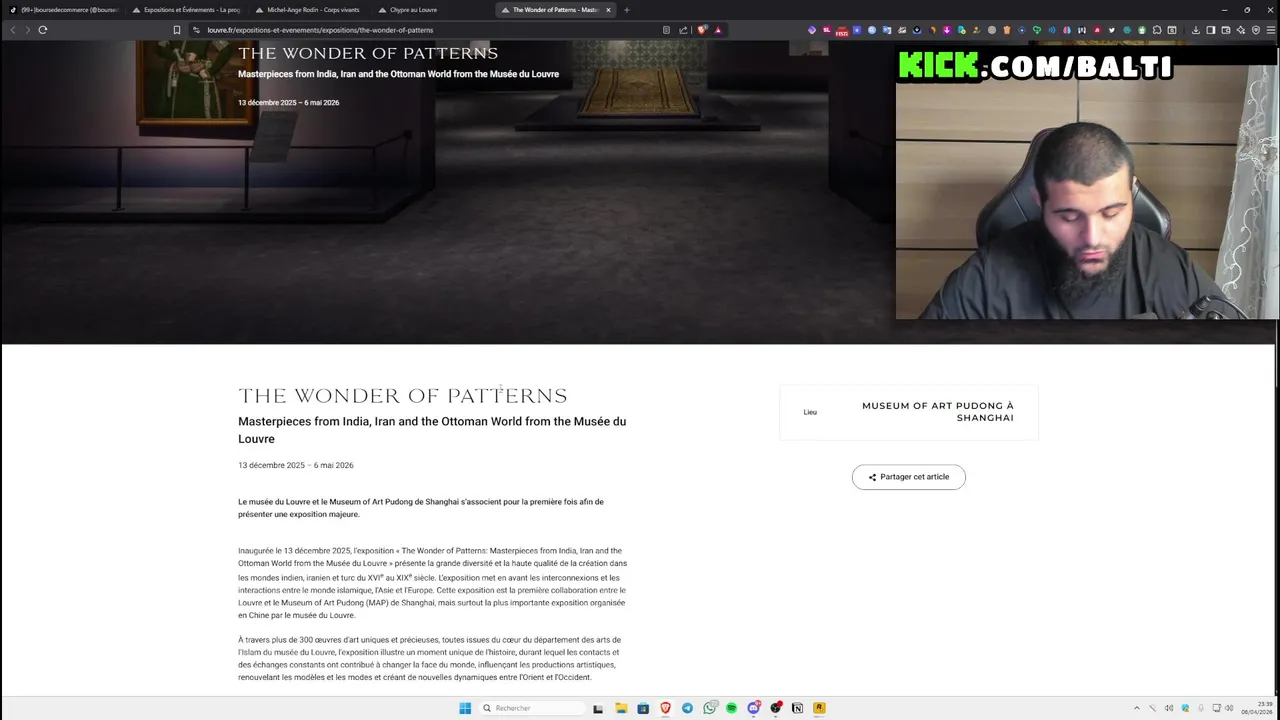The height and width of the screenshot is (720, 1280).
Task: Click the Rechercher taskbar search box
Action: [x=532, y=708]
